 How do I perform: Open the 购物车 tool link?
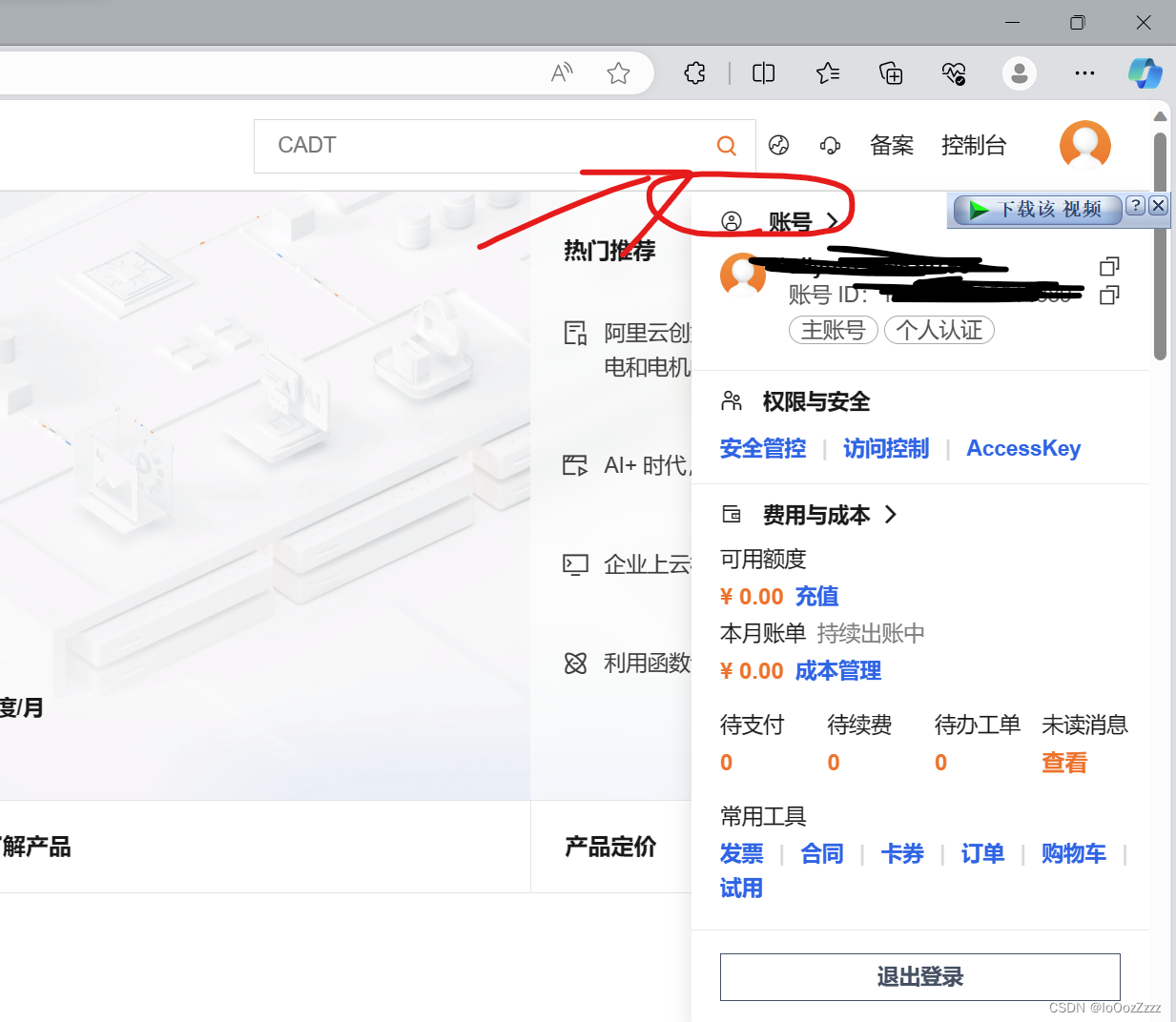pyautogui.click(x=1074, y=853)
